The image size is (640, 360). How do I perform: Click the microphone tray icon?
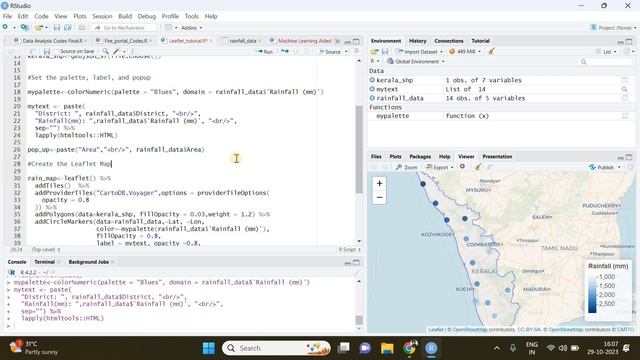(513, 348)
